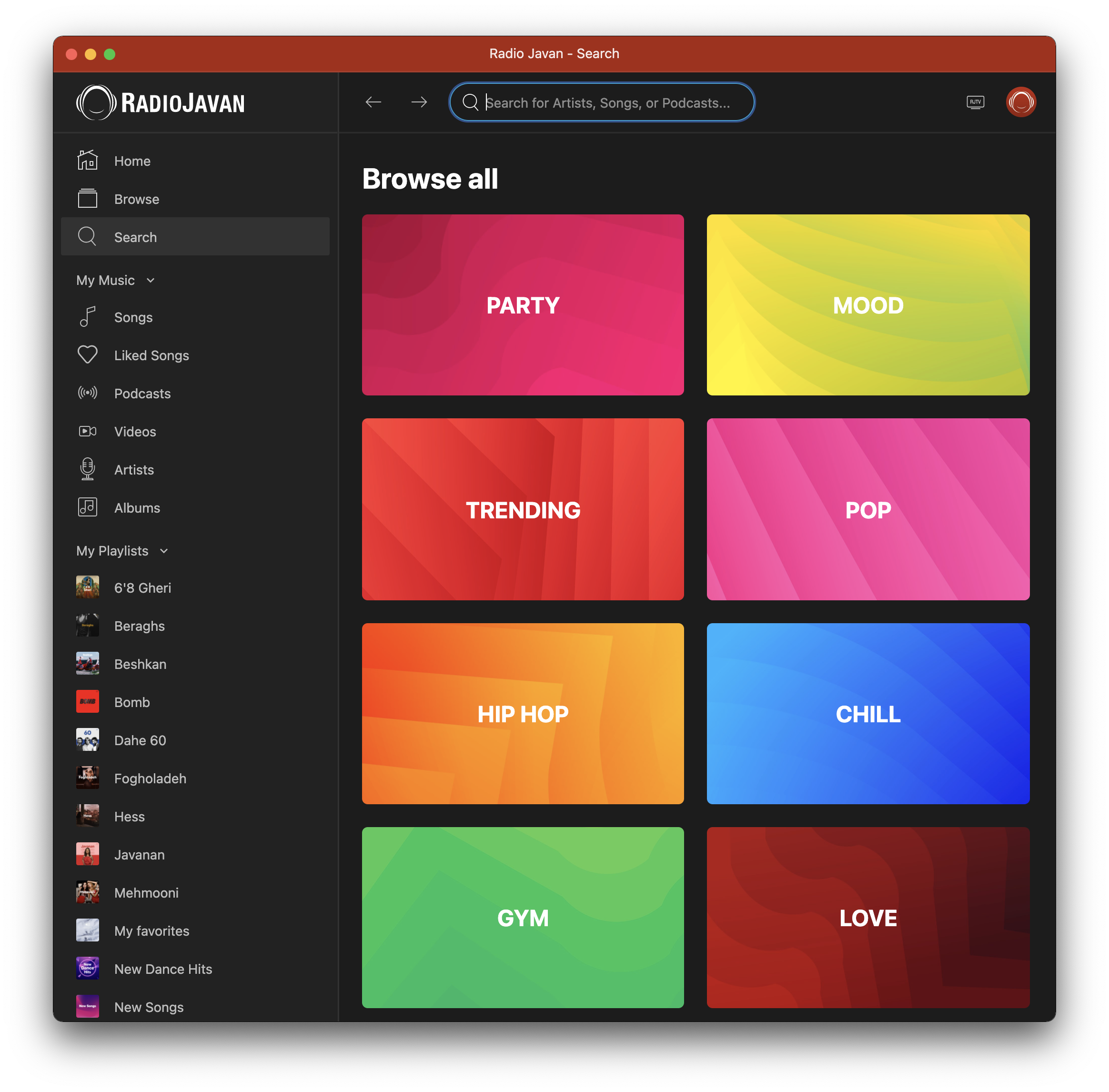
Task: Collapse the My Music section chevron
Action: [150, 281]
